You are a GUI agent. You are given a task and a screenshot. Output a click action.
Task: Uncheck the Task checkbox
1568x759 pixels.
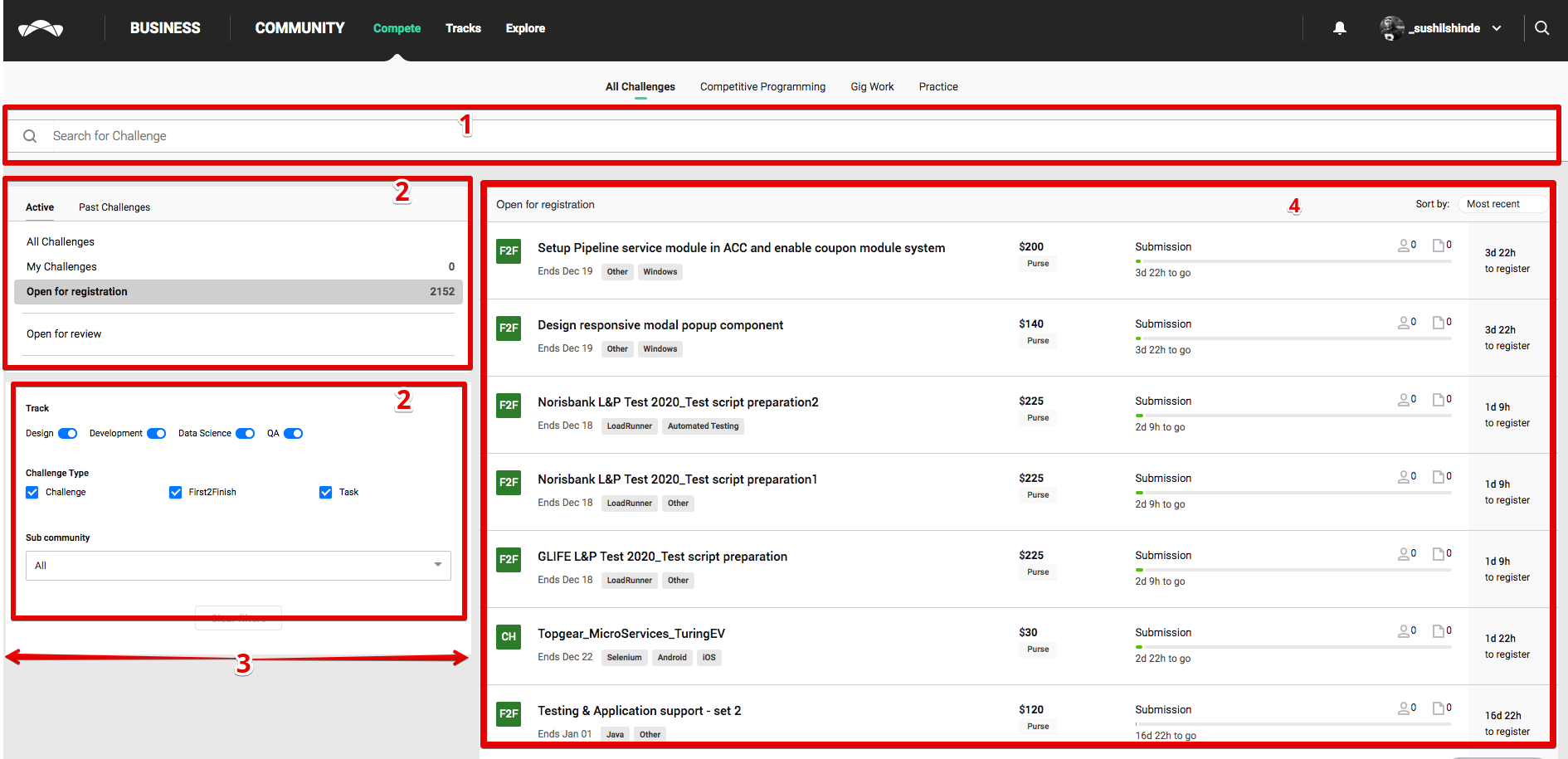pyautogui.click(x=326, y=493)
